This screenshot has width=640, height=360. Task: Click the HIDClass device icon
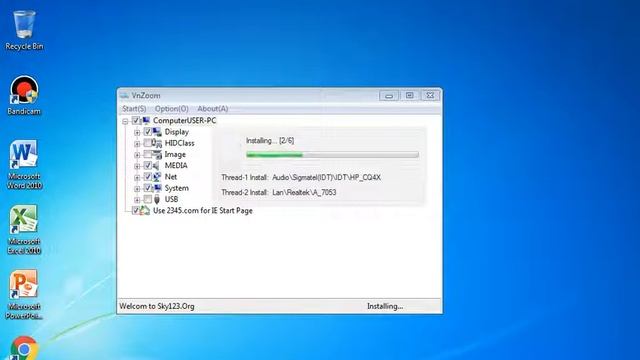click(157, 143)
